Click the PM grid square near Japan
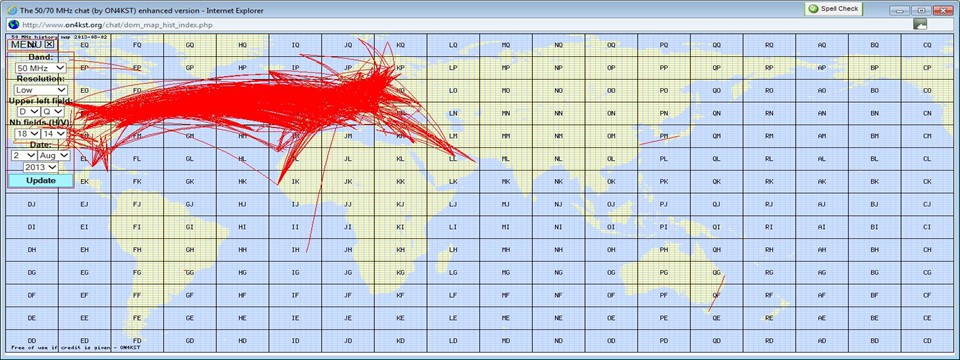Viewport: 960px width, 360px height. 663,136
